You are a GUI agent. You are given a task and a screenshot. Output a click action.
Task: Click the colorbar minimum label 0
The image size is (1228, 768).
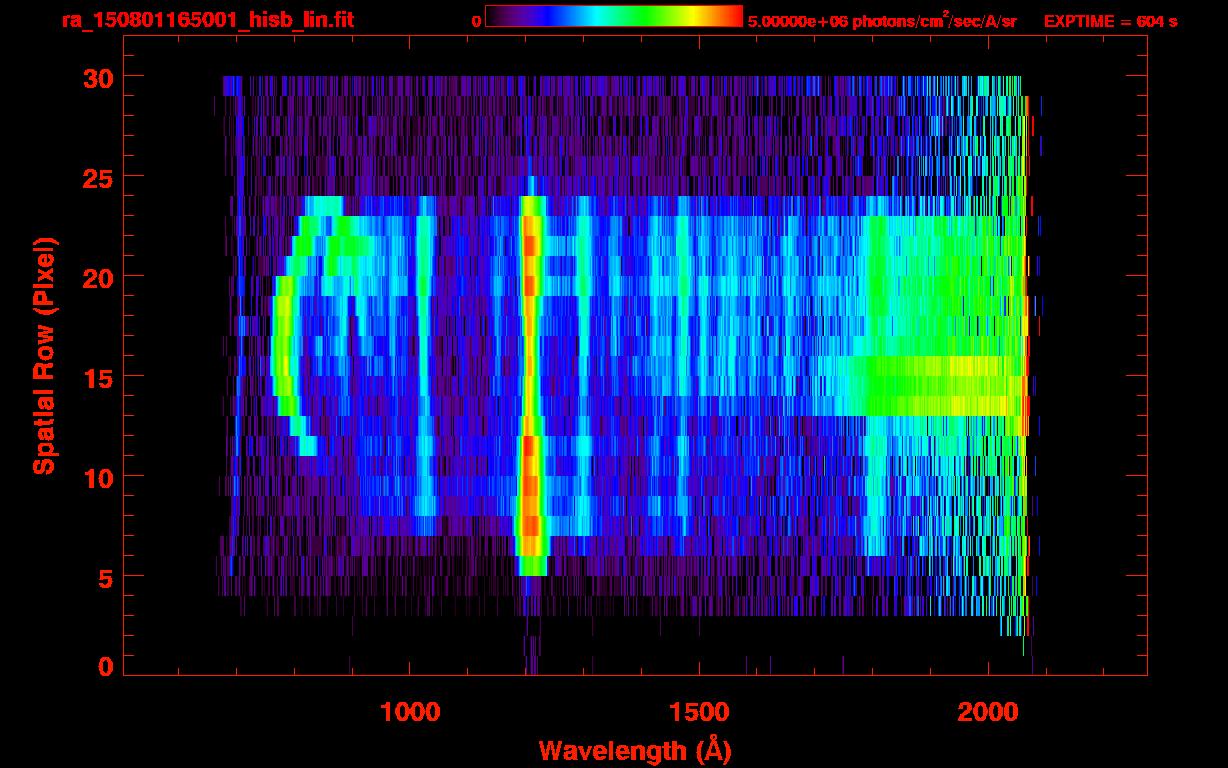476,21
